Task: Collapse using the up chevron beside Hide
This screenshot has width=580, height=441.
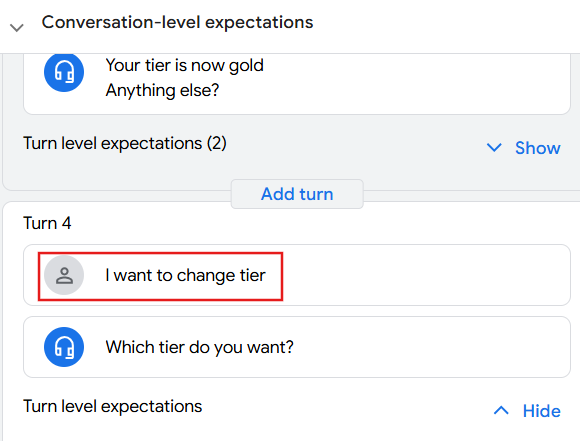Action: pyautogui.click(x=501, y=410)
